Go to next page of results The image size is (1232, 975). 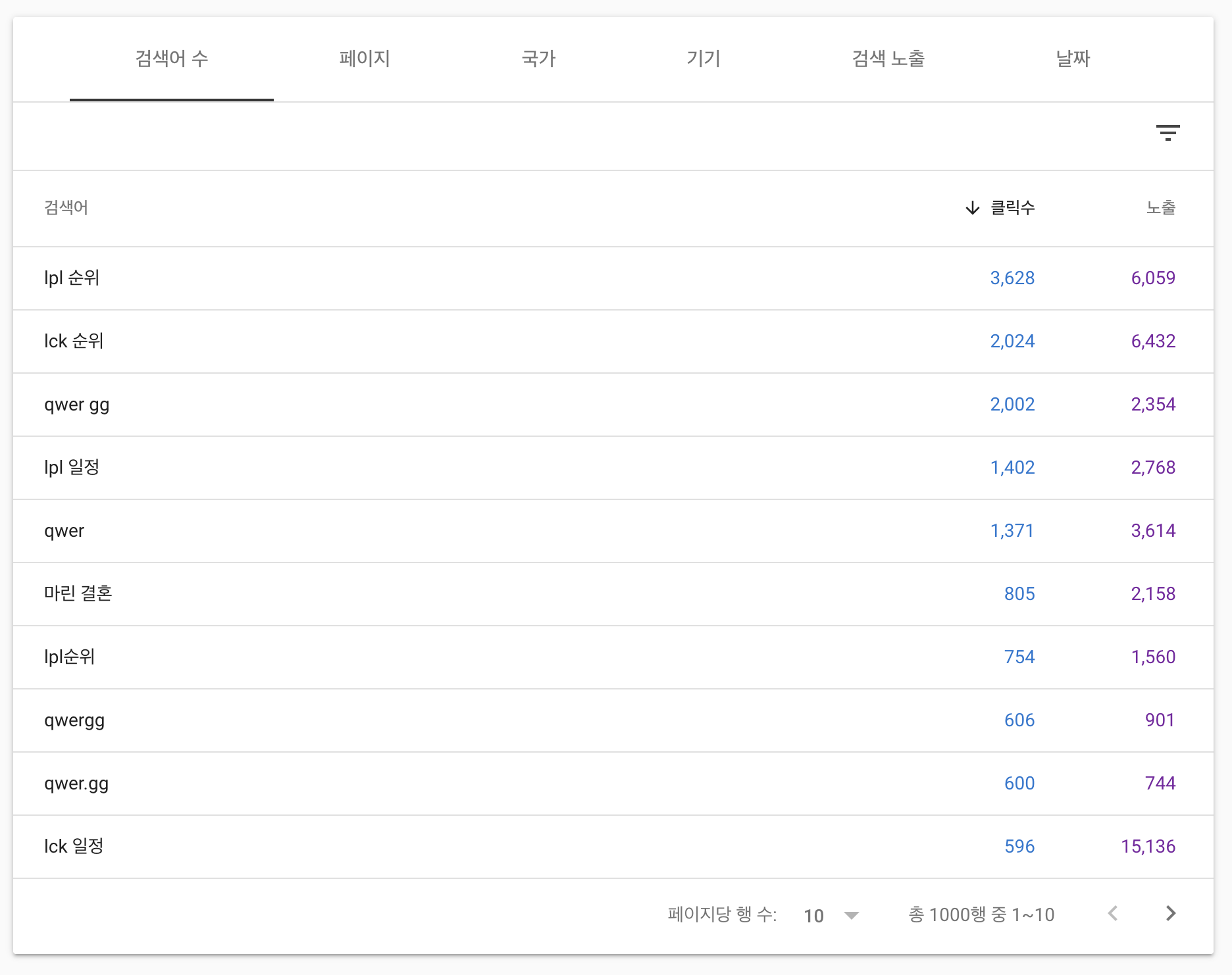tap(1170, 914)
